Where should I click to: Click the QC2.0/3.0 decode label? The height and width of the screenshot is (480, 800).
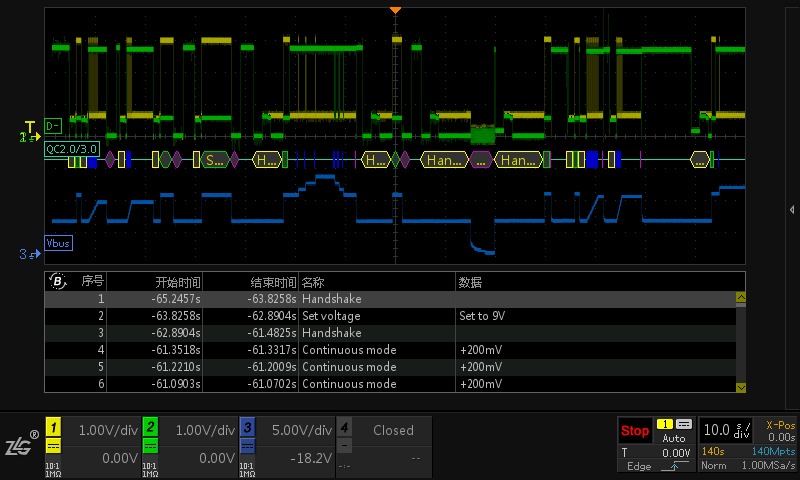tap(72, 149)
